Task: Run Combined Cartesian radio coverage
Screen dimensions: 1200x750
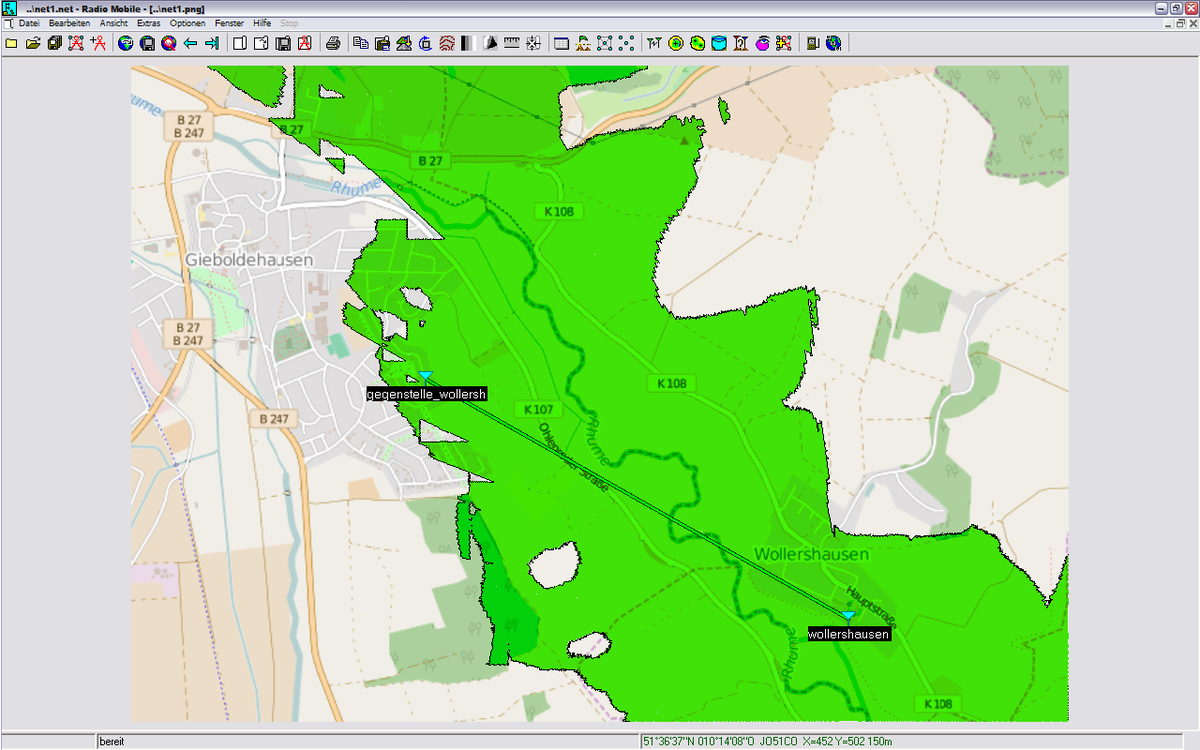Action: (697, 43)
